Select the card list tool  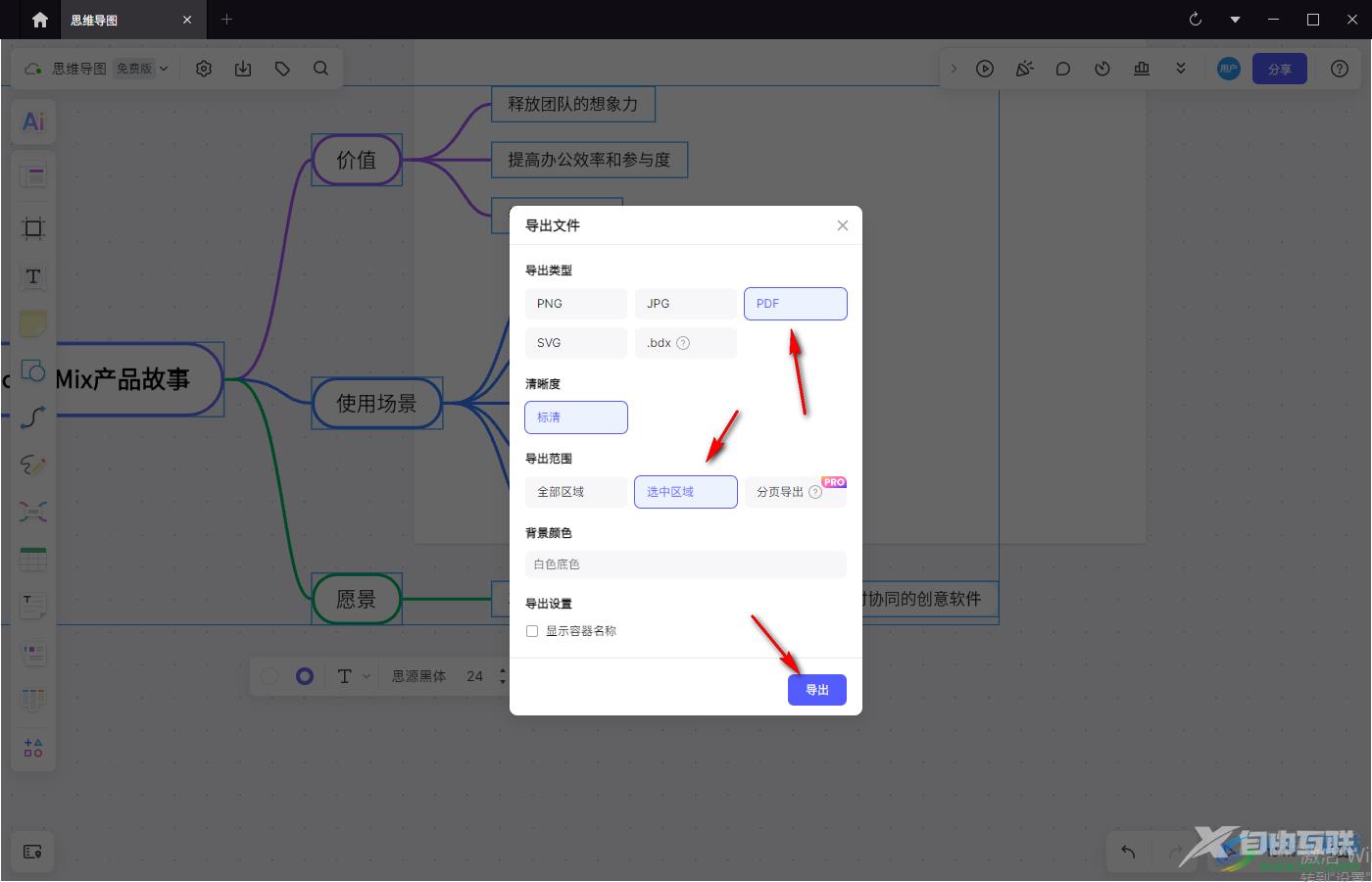tap(33, 654)
